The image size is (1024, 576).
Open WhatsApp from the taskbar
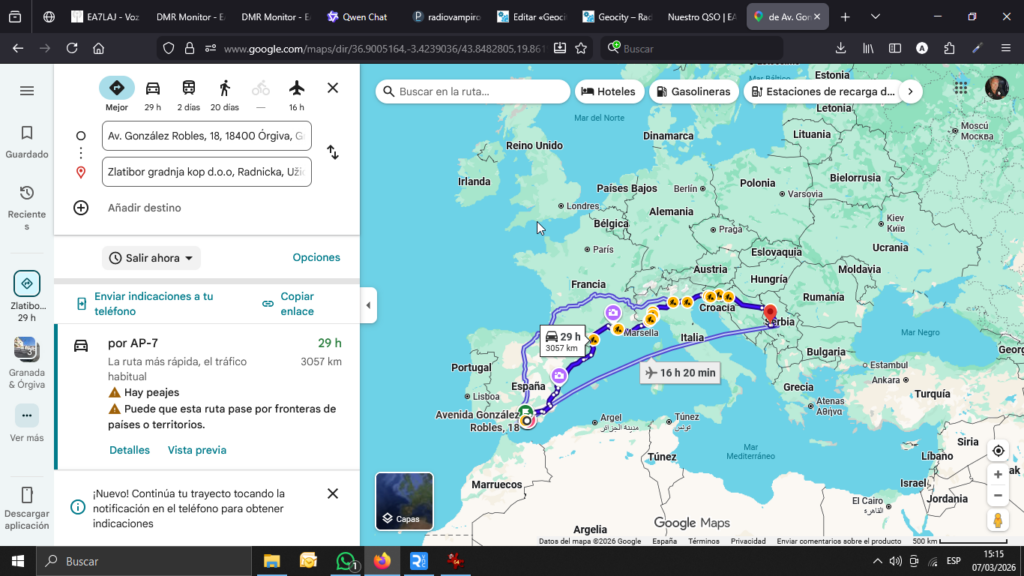(345, 561)
